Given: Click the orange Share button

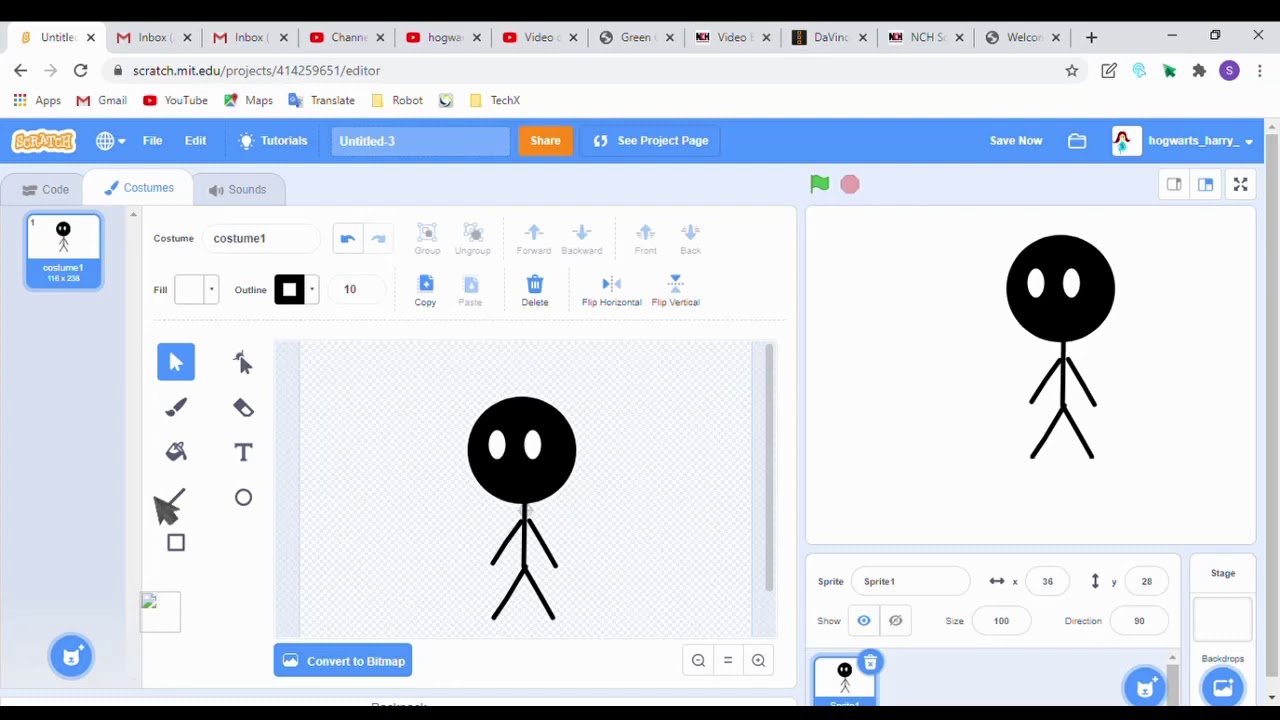Looking at the screenshot, I should pos(545,141).
